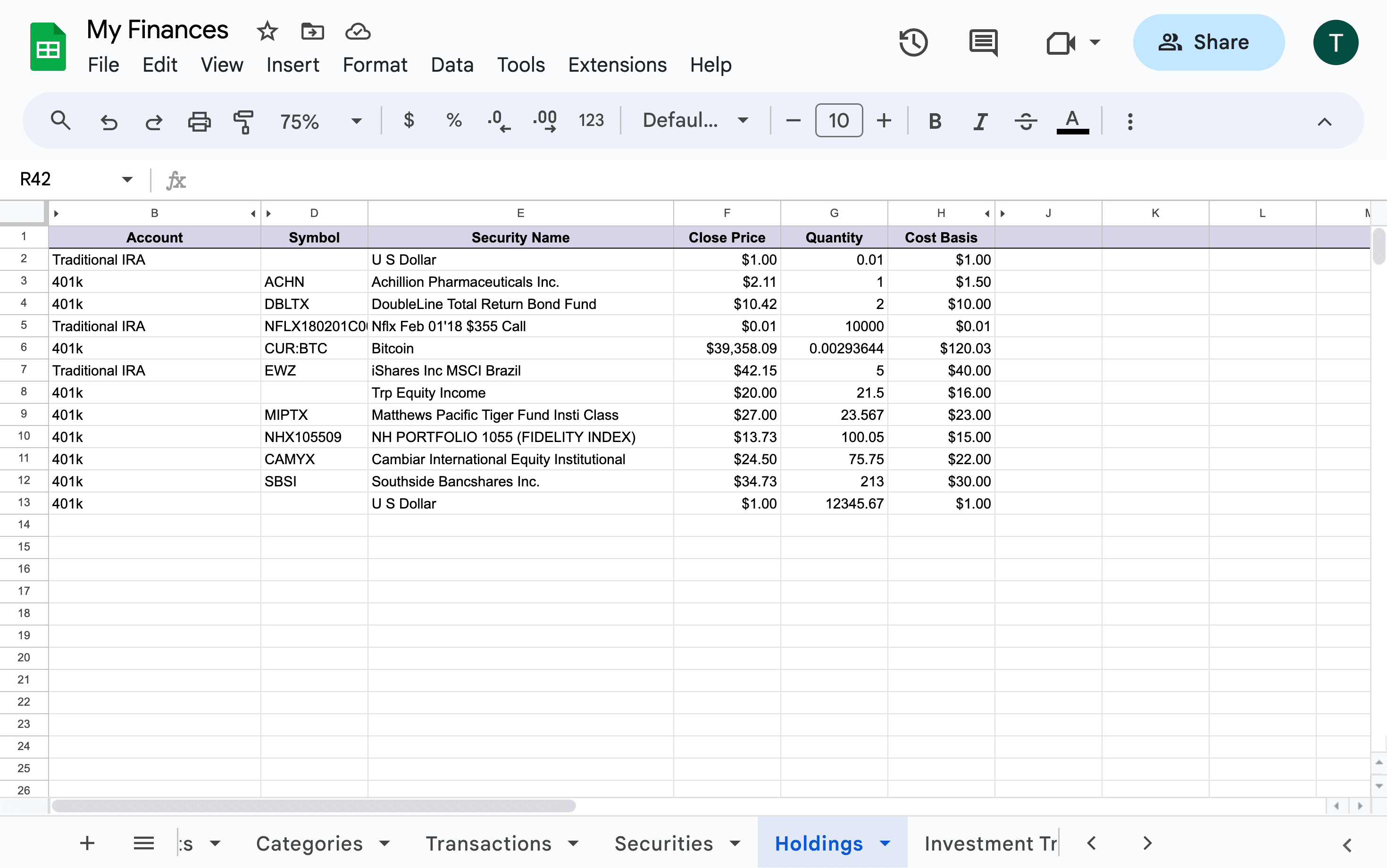Open the account avatar T

1335,42
